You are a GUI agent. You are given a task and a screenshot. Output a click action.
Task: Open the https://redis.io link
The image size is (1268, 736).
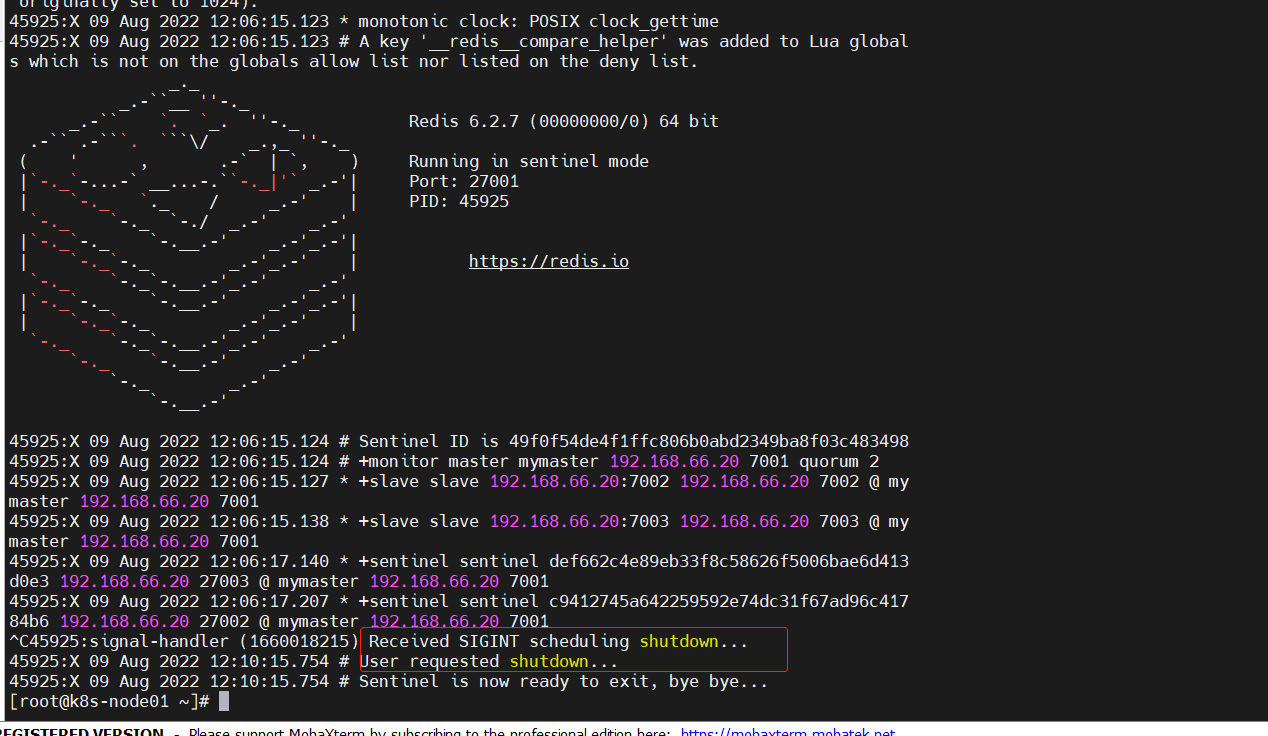point(549,261)
